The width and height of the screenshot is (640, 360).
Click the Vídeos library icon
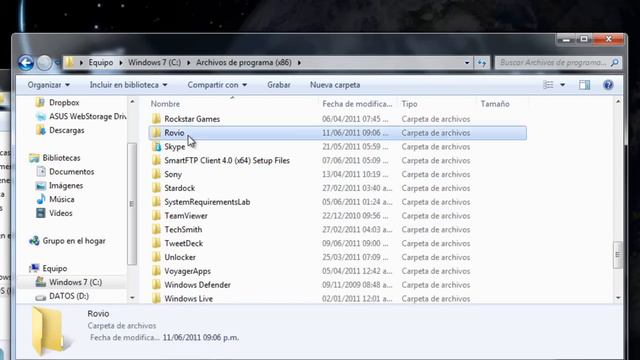(x=40, y=213)
